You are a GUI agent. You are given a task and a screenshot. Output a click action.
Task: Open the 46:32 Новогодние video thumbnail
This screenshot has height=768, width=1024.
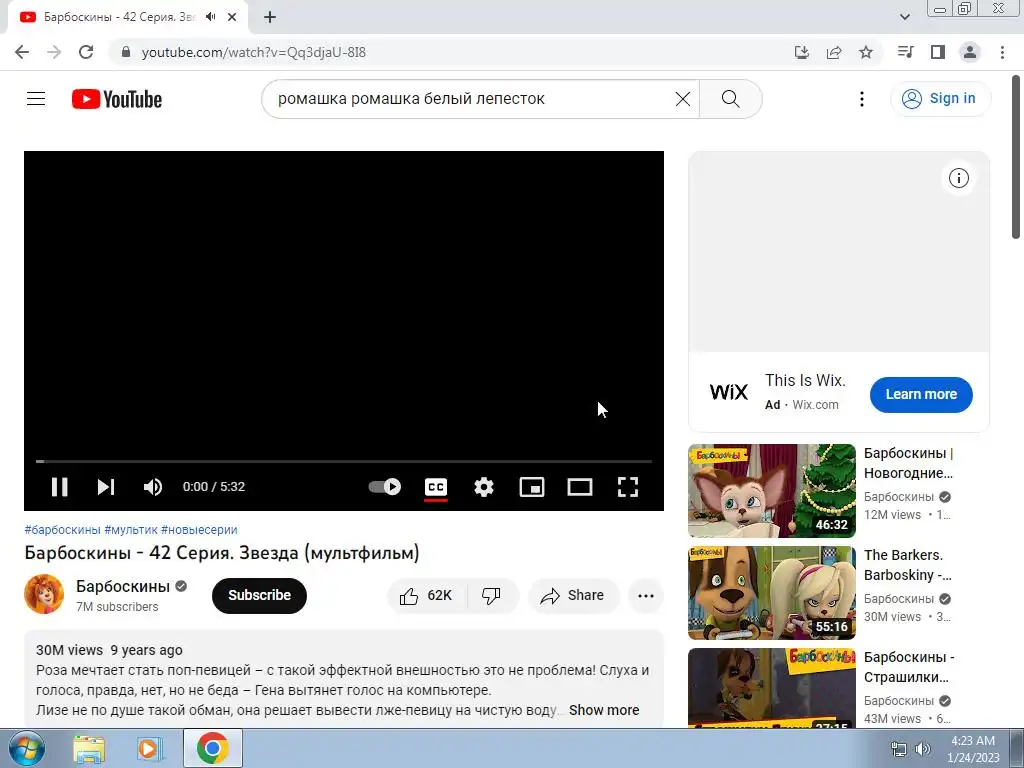(772, 490)
